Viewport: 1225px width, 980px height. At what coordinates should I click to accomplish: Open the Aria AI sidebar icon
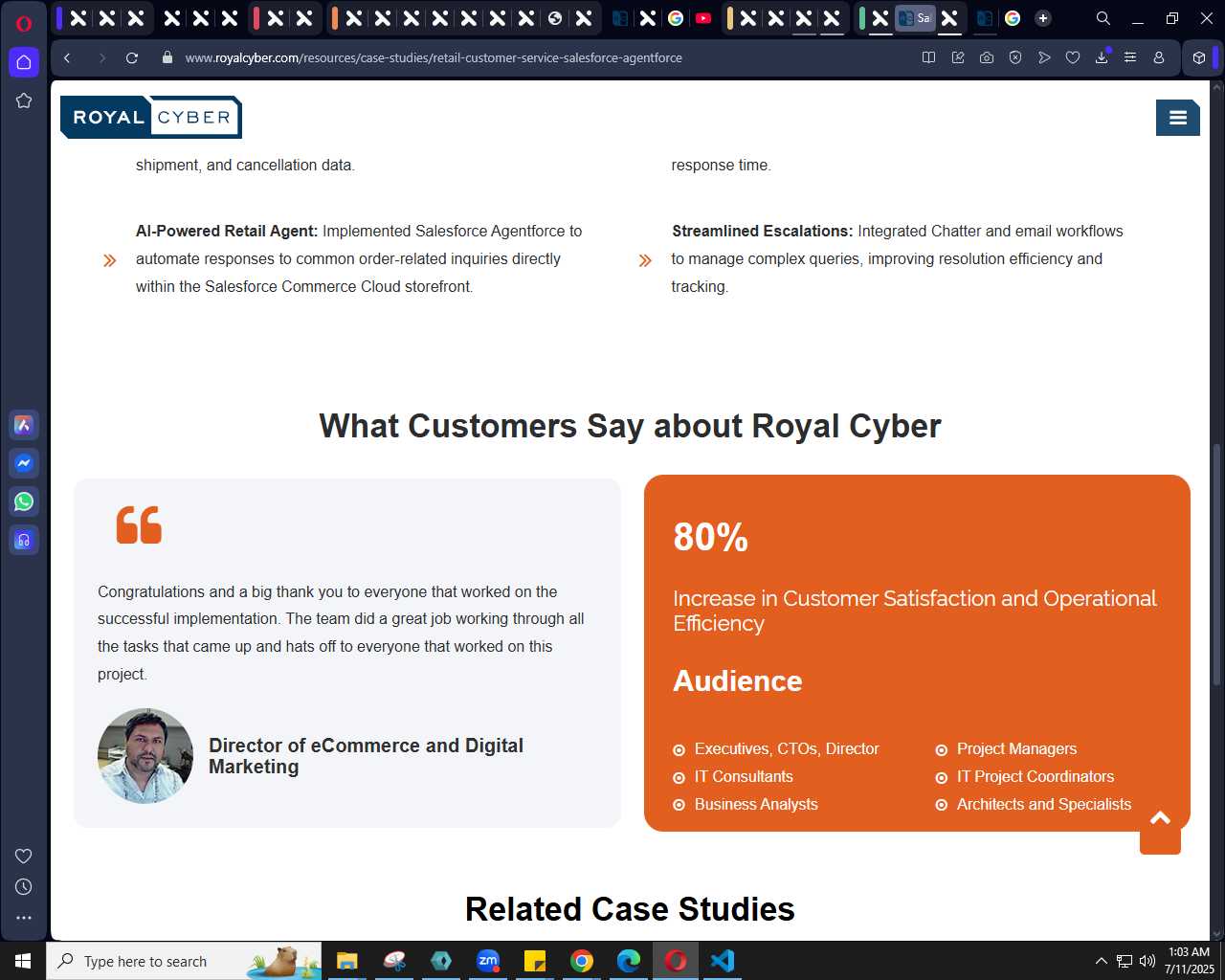click(24, 425)
